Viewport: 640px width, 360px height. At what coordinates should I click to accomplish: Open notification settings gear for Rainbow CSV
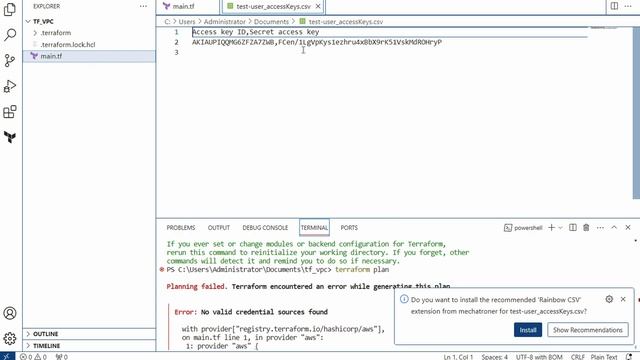pyautogui.click(x=609, y=299)
